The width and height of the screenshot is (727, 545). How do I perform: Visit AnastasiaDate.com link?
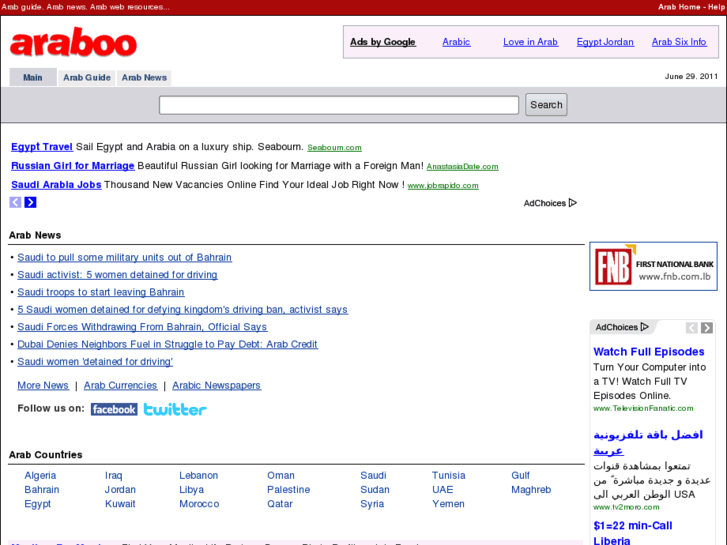click(462, 167)
